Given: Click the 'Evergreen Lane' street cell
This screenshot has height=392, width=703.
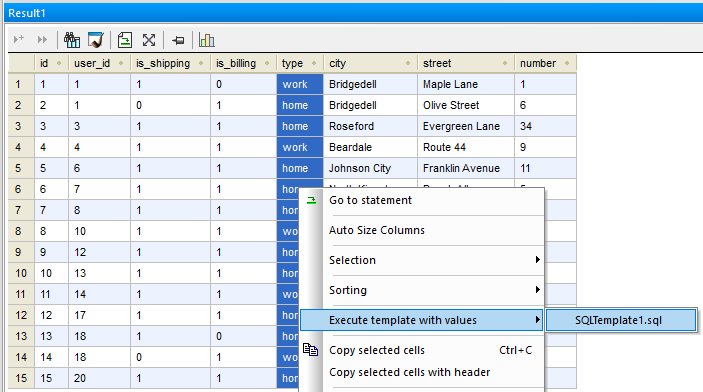Looking at the screenshot, I should click(466, 126).
